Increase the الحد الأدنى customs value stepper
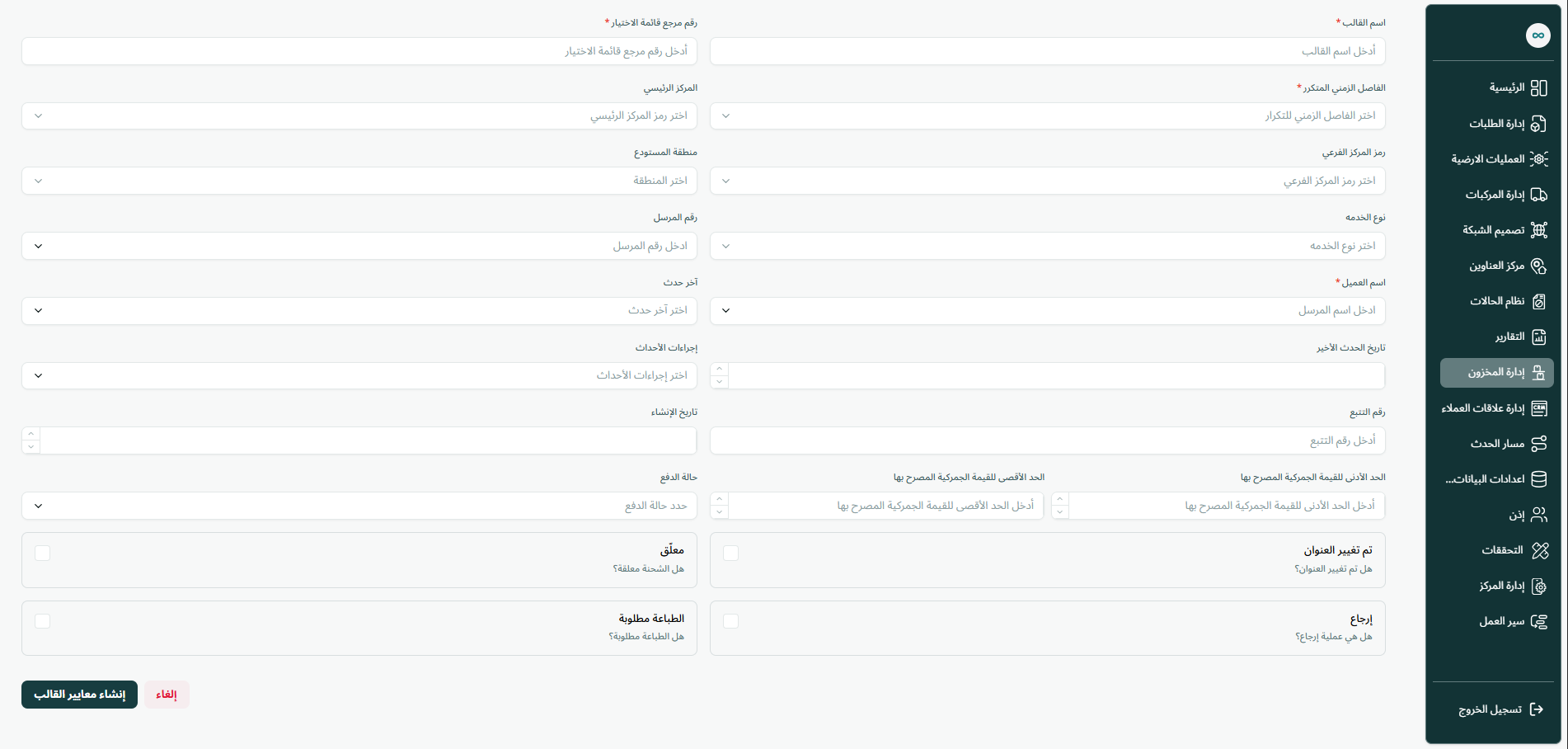This screenshot has height=749, width=1568. click(1061, 499)
